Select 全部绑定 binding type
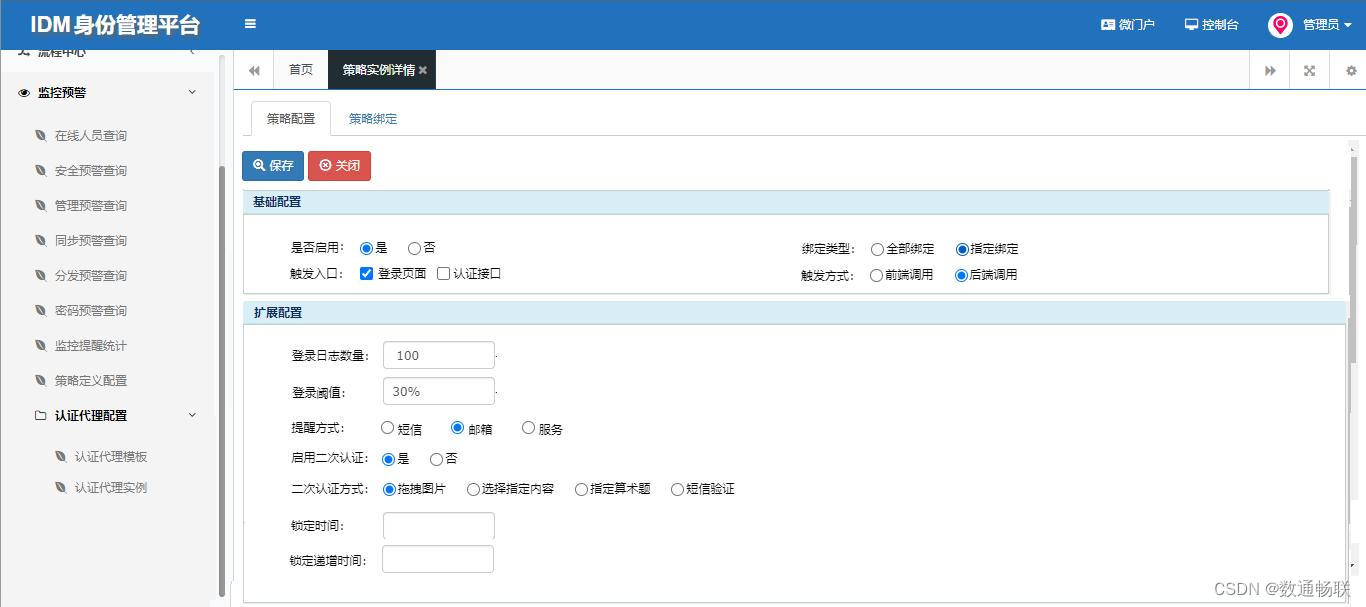 coord(877,249)
